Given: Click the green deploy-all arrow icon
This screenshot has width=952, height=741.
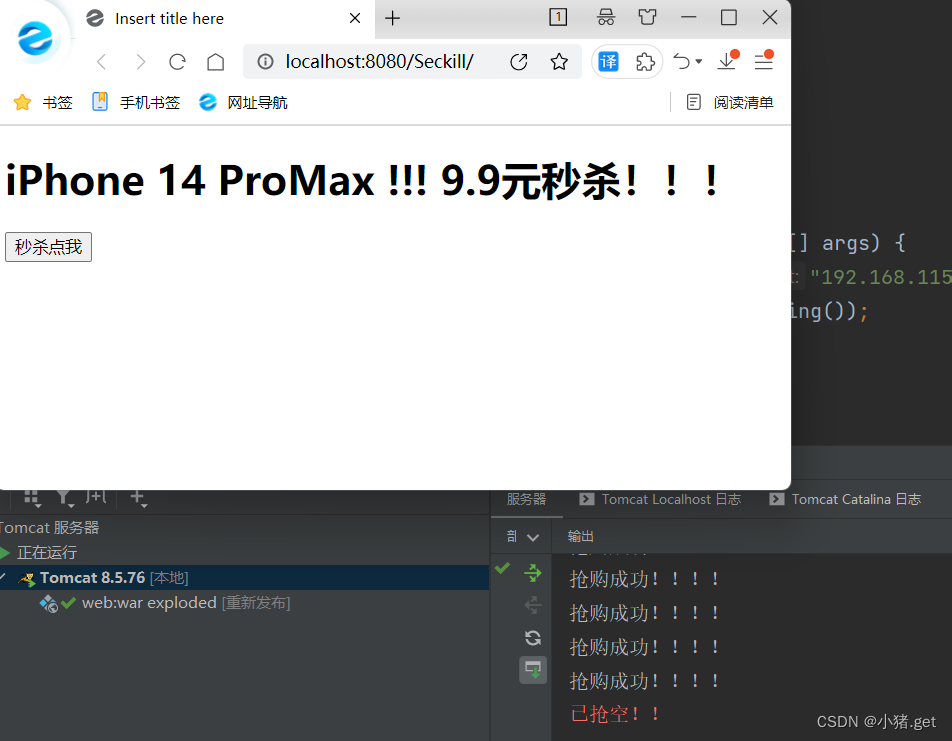Looking at the screenshot, I should coord(532,573).
